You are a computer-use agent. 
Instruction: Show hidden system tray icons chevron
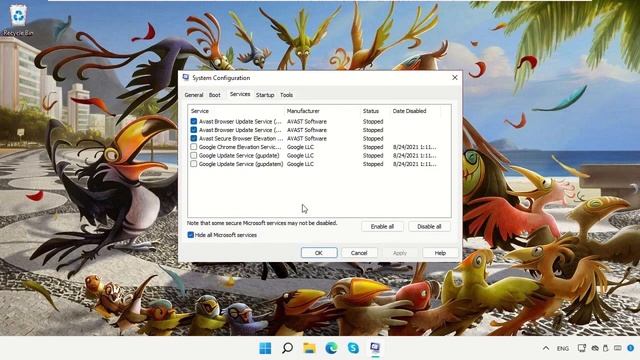[x=546, y=348]
